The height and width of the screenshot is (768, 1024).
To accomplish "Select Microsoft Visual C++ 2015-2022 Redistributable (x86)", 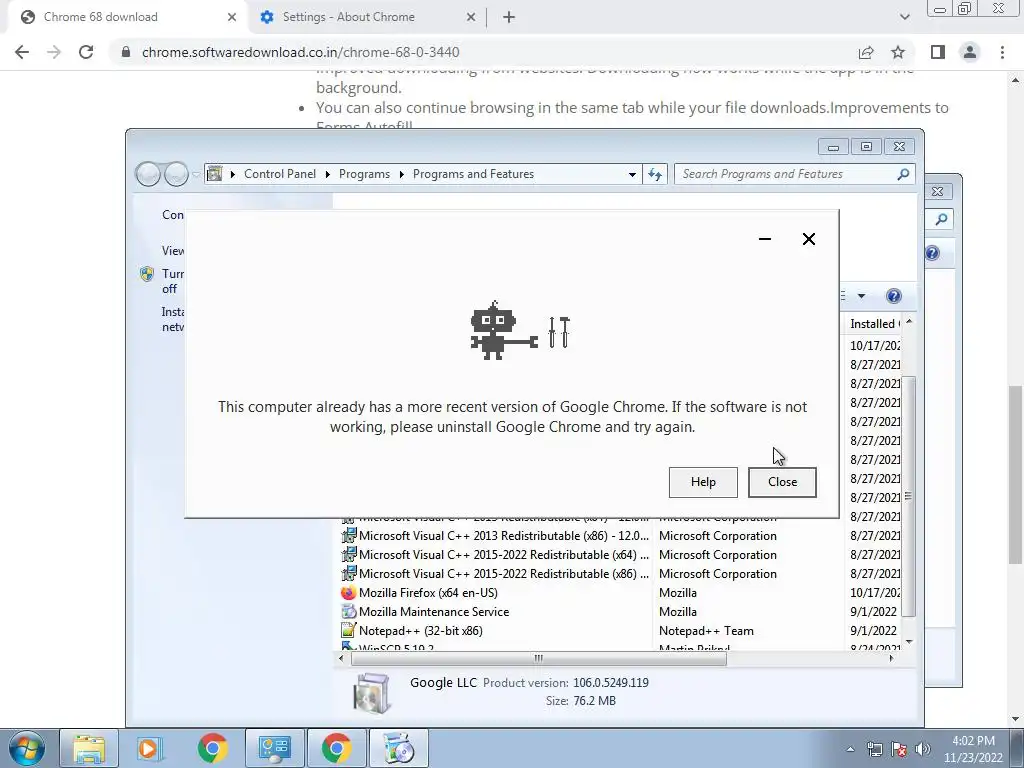I will coord(503,574).
